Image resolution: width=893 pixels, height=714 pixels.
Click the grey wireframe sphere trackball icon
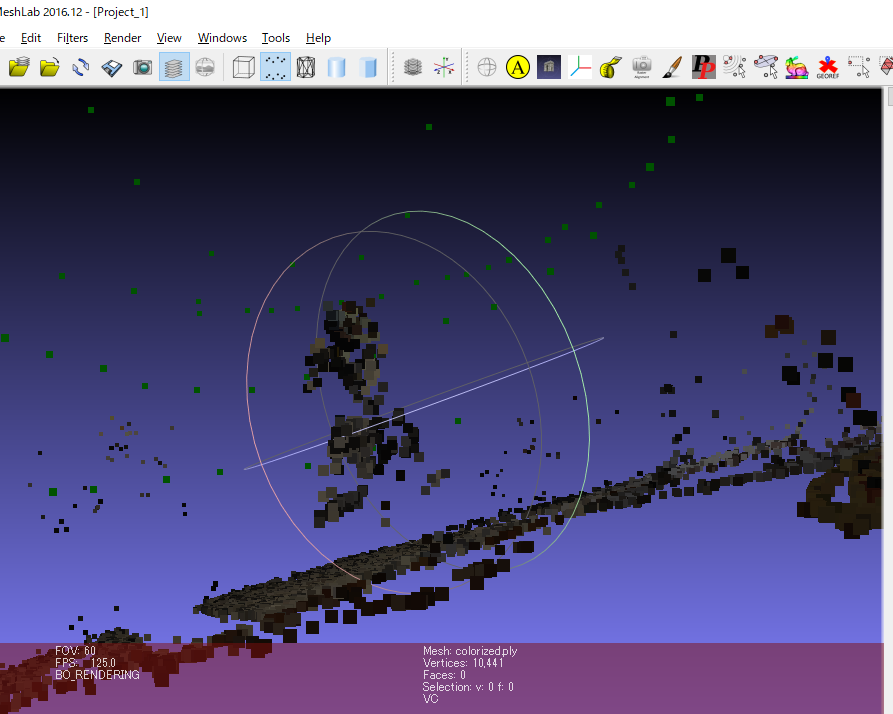[487, 67]
